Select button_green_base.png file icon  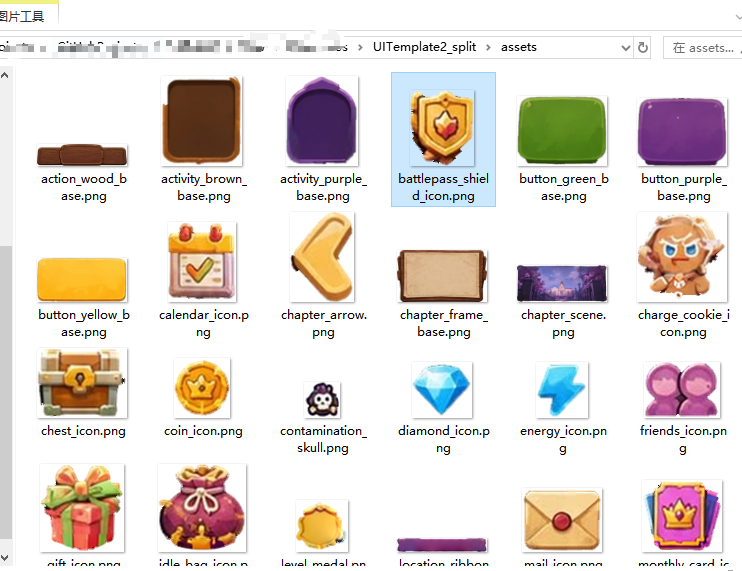click(562, 131)
